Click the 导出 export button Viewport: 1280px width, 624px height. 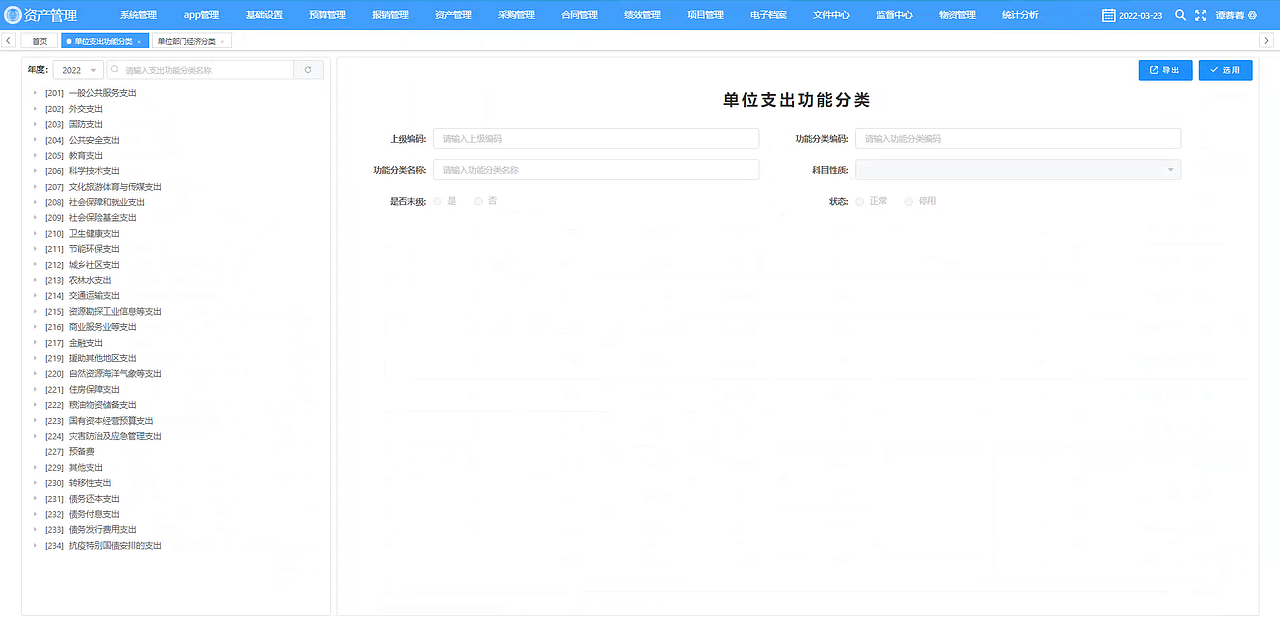point(1164,70)
